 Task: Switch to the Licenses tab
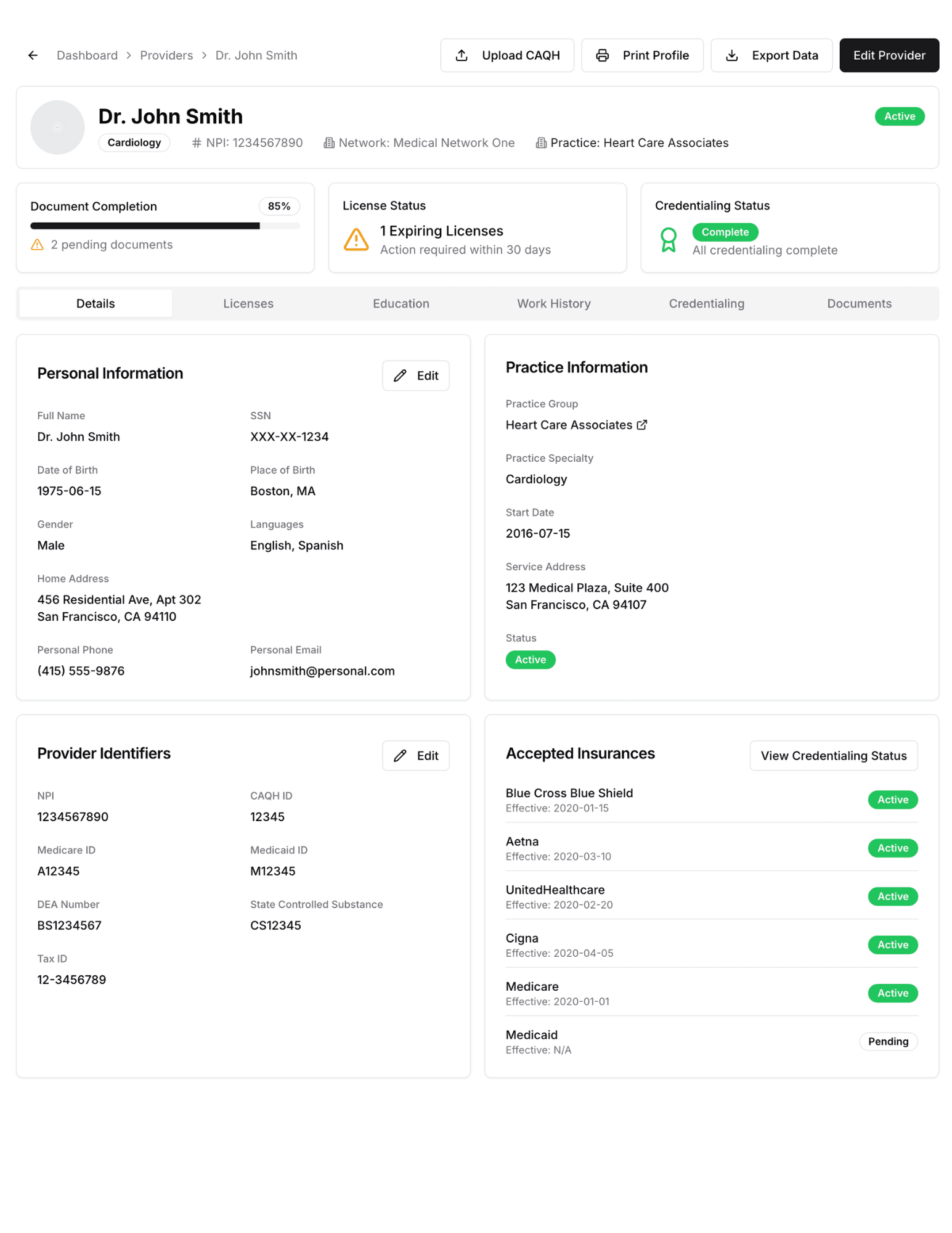point(248,303)
